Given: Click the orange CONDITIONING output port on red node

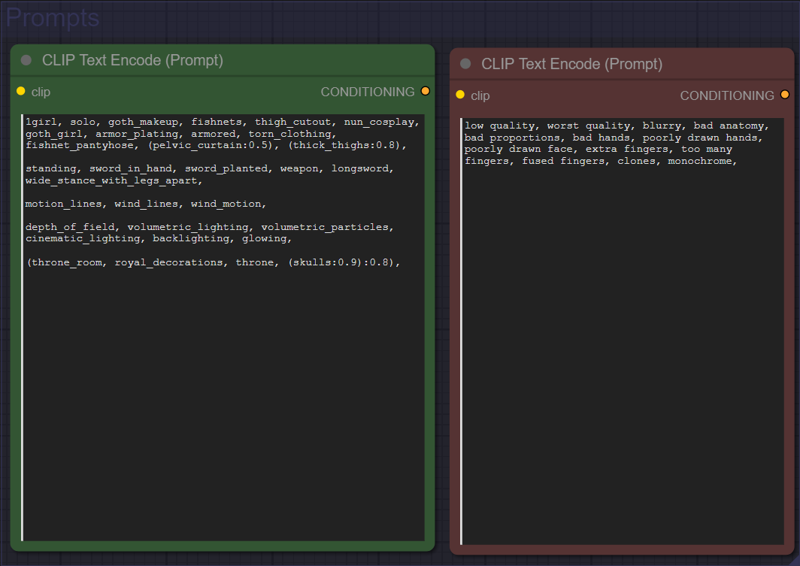Looking at the screenshot, I should 785,95.
